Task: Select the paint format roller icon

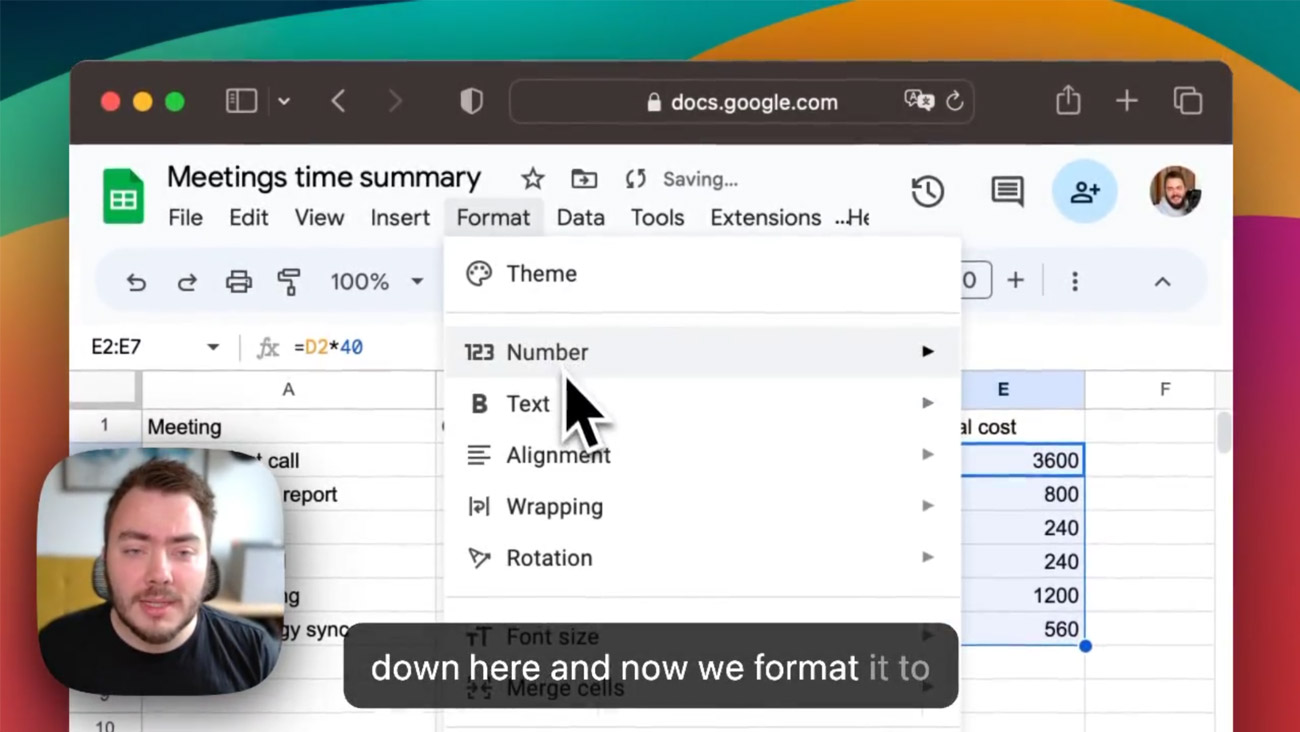Action: pyautogui.click(x=289, y=282)
